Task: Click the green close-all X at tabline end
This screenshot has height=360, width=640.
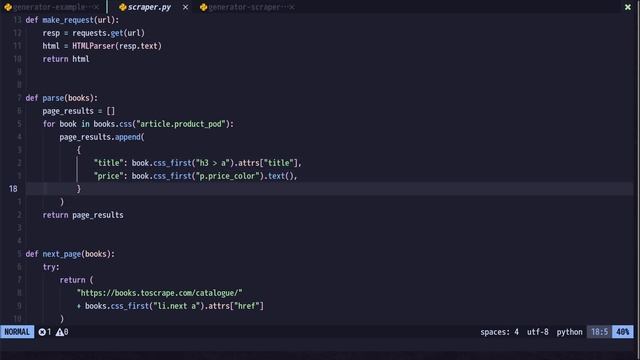Action: [x=628, y=7]
